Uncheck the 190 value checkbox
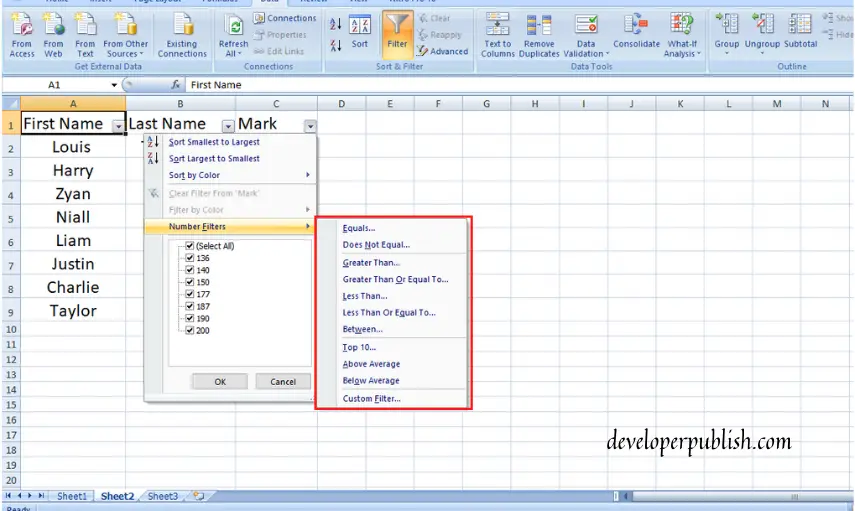This screenshot has width=855, height=511. (x=190, y=318)
